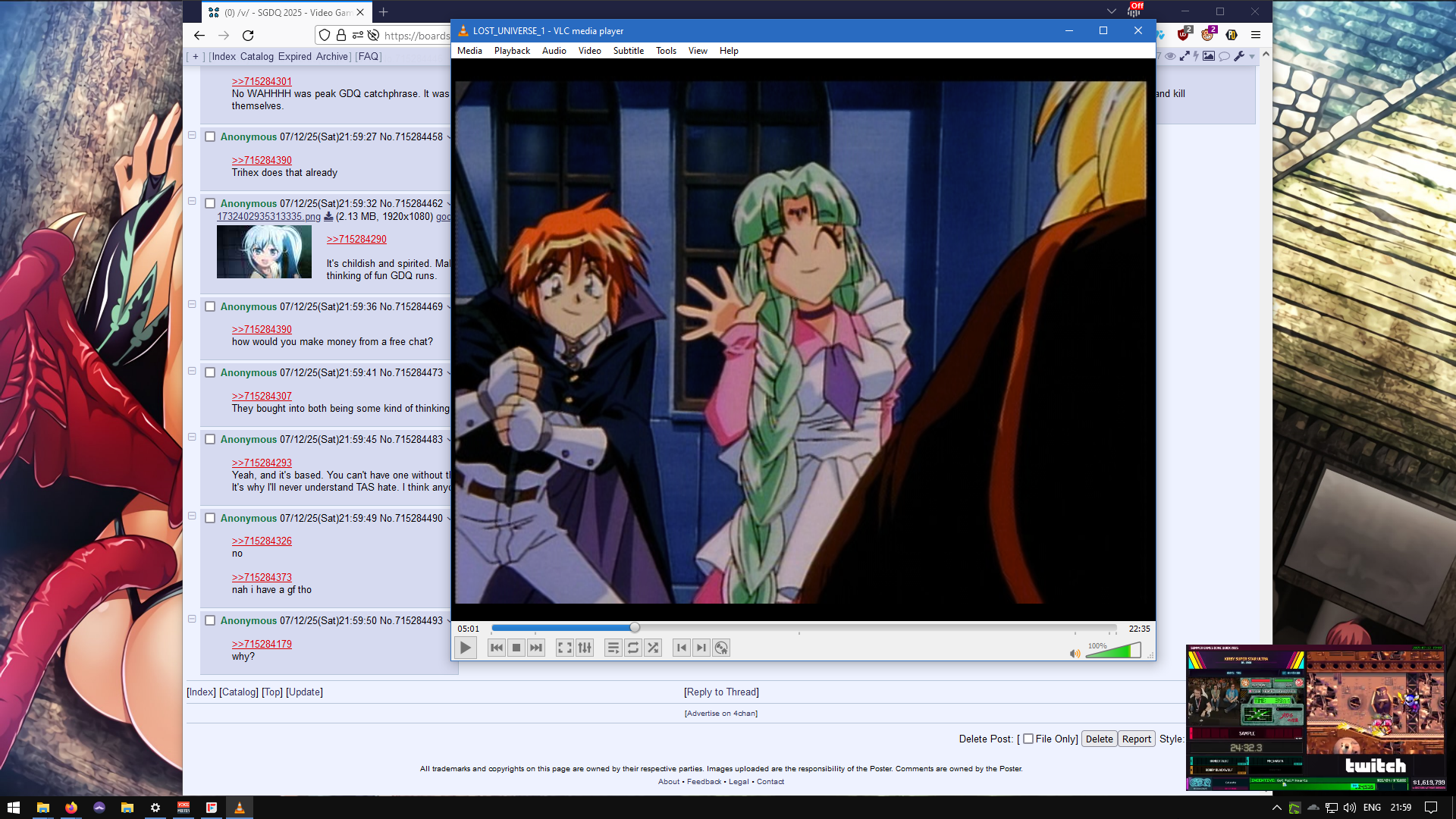This screenshot has height=819, width=1456.
Task: Open the VLC disc menu button
Action: pos(721,648)
